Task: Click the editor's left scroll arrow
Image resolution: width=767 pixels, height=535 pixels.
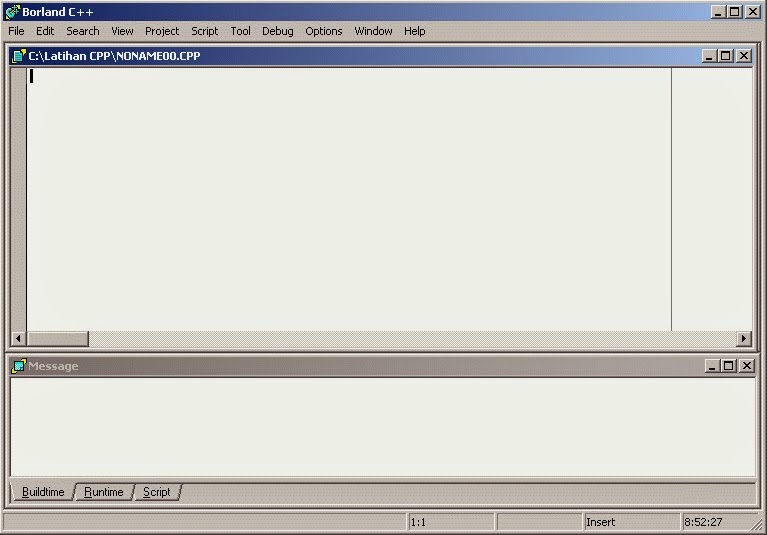Action: tap(19, 338)
